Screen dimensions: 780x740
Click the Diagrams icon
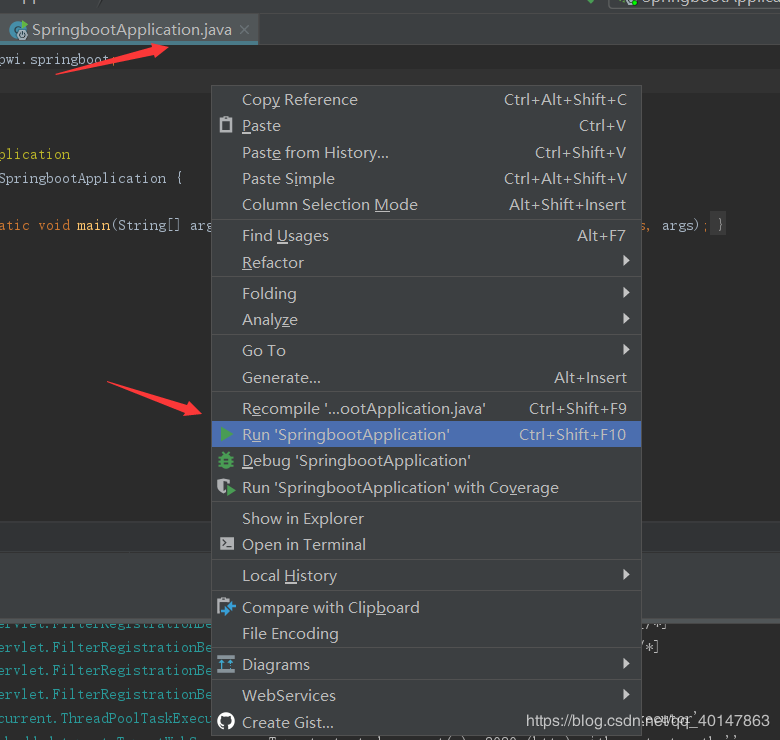pyautogui.click(x=226, y=665)
